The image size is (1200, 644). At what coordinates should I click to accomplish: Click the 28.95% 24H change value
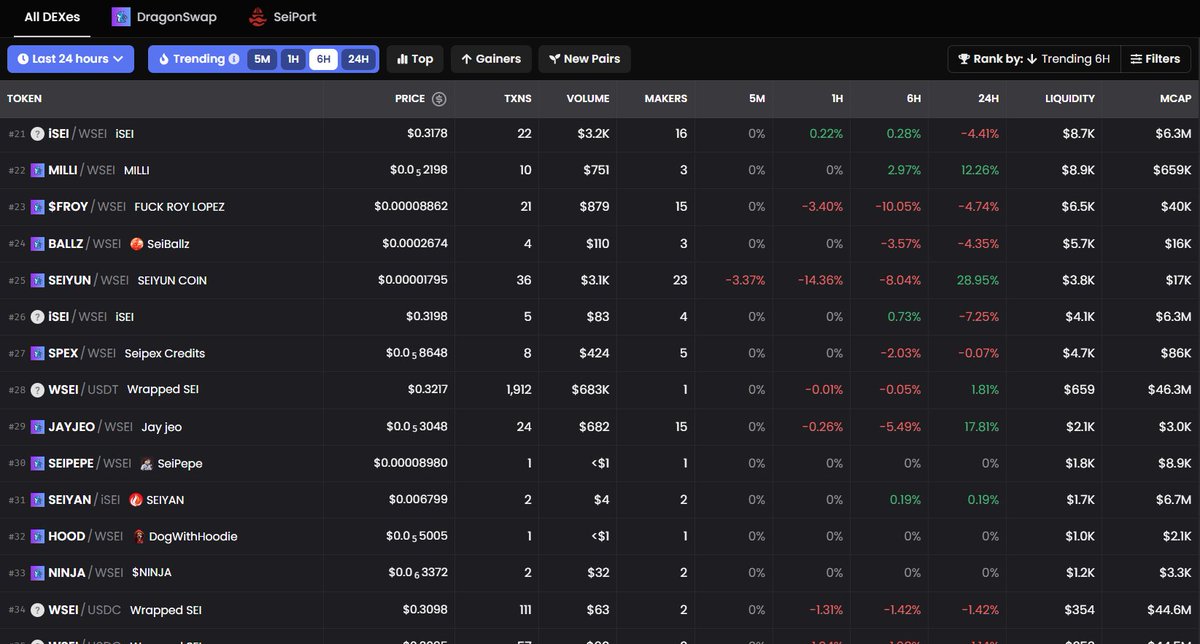pos(977,280)
